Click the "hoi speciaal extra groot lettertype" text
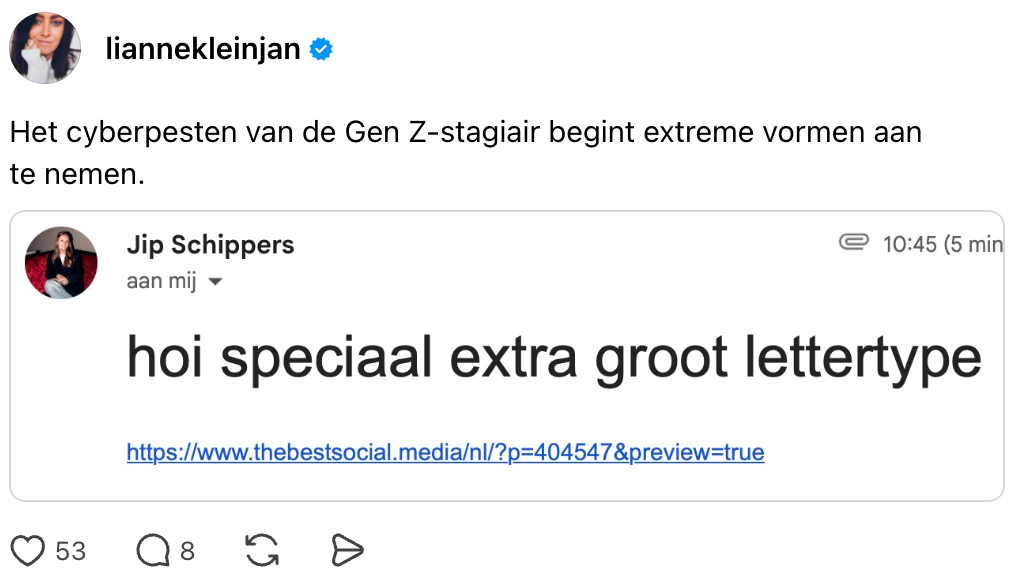The height and width of the screenshot is (582, 1018). tap(554, 357)
